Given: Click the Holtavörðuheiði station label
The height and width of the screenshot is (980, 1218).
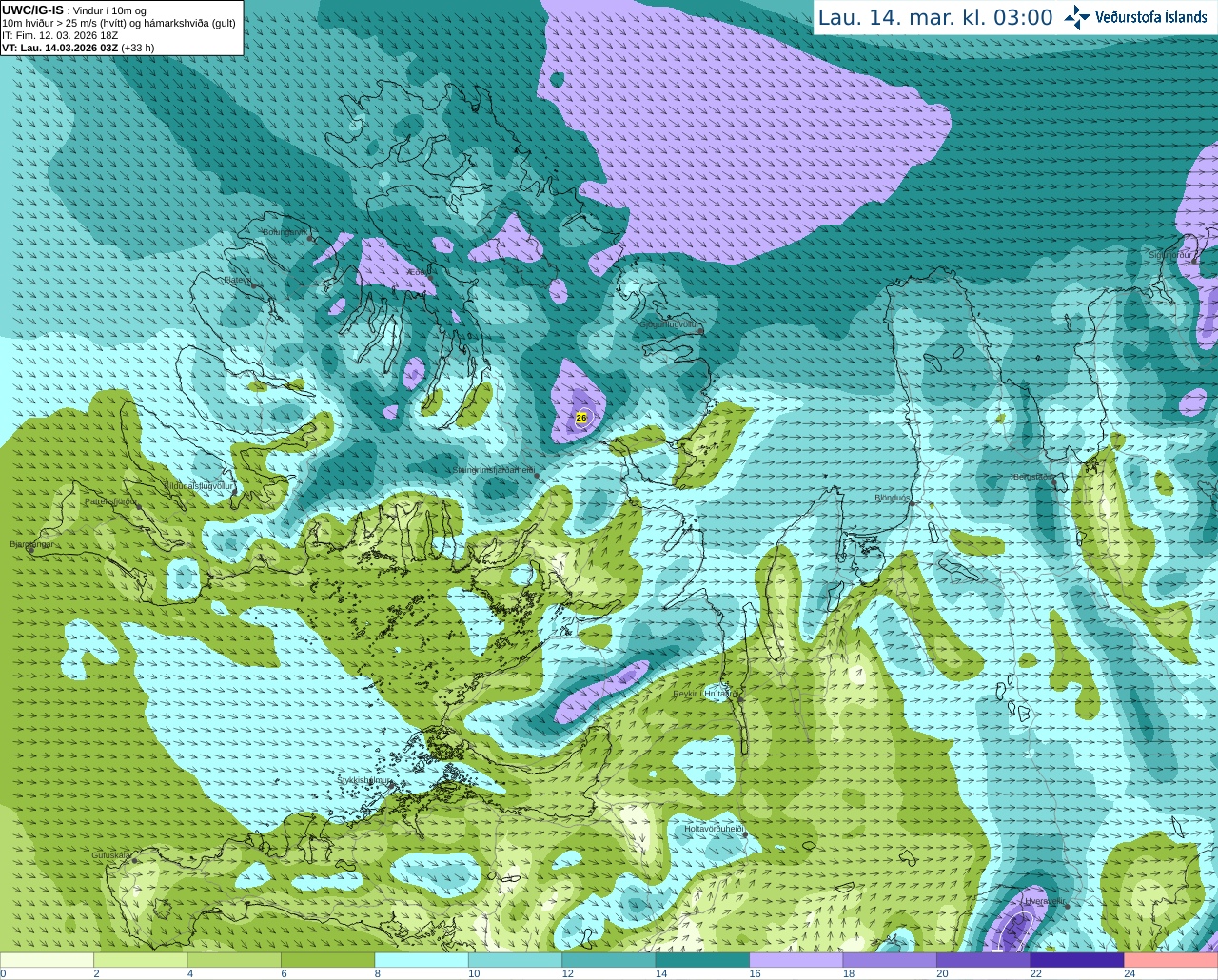Looking at the screenshot, I should (x=714, y=829).
